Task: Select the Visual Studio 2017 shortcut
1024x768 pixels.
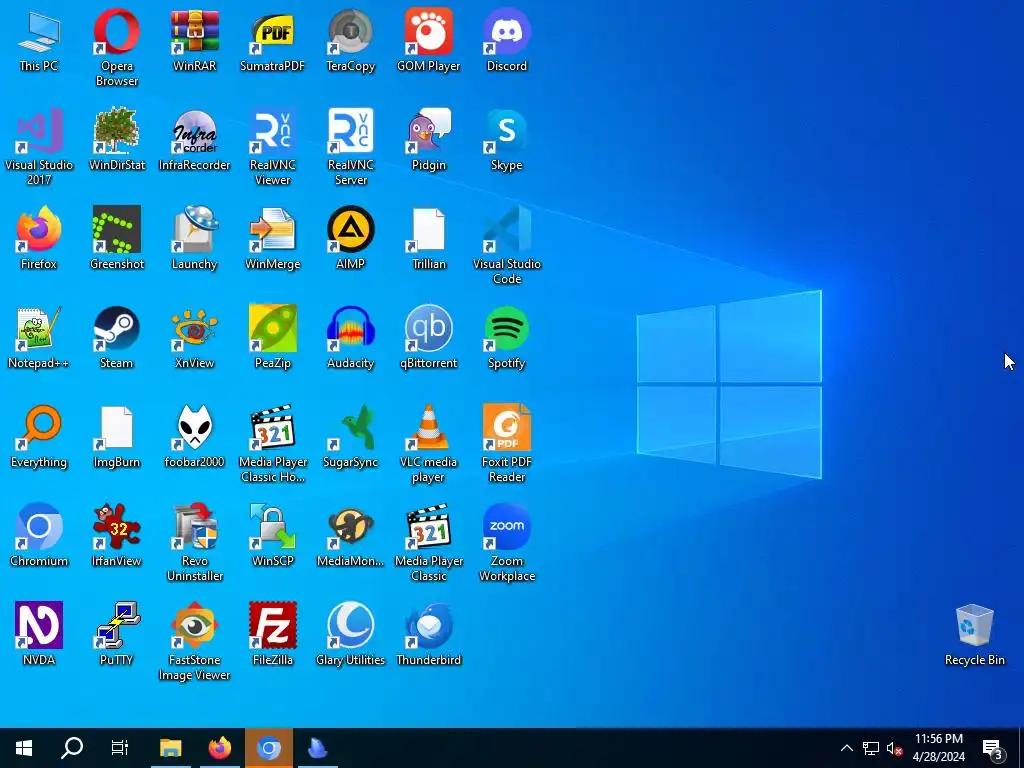Action: coord(39,146)
